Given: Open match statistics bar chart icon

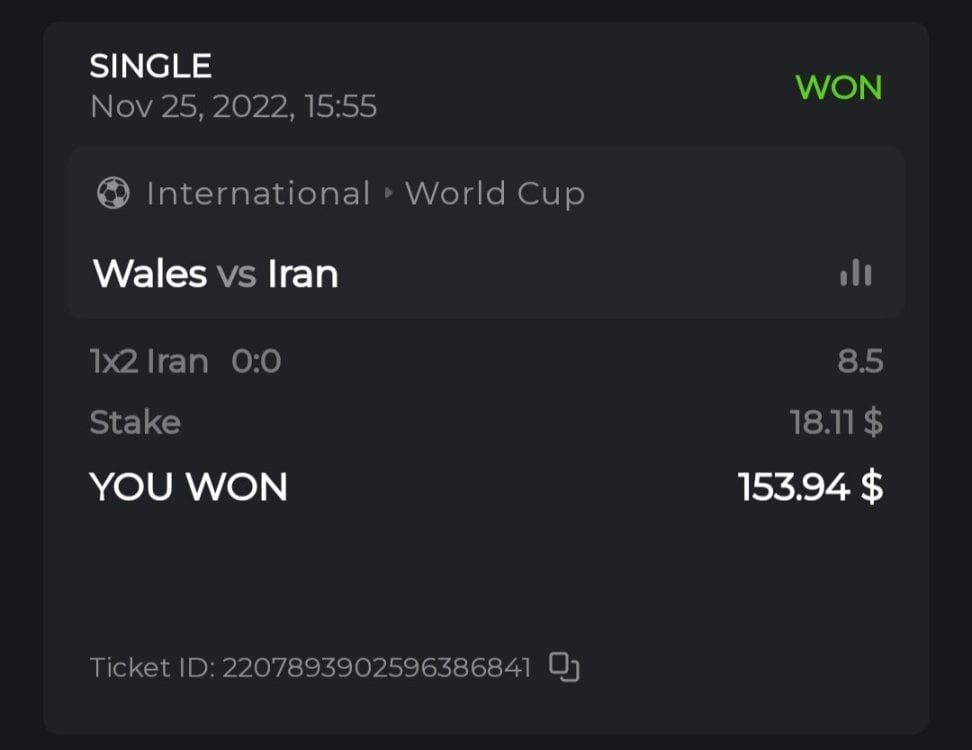Looking at the screenshot, I should click(856, 273).
